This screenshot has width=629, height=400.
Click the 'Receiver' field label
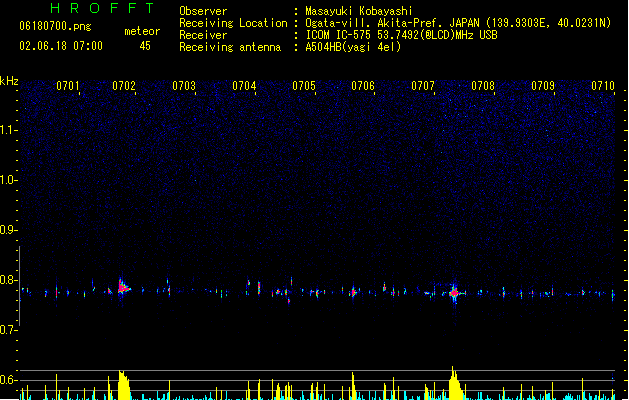pyautogui.click(x=203, y=35)
